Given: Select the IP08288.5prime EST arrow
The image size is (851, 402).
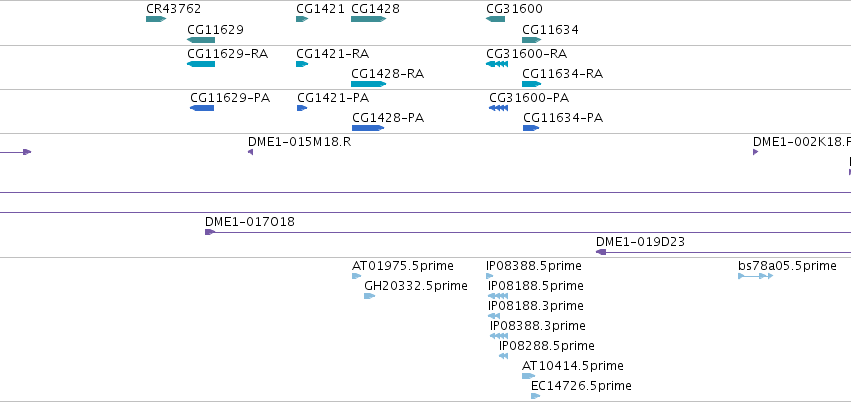Looking at the screenshot, I should [x=503, y=356].
